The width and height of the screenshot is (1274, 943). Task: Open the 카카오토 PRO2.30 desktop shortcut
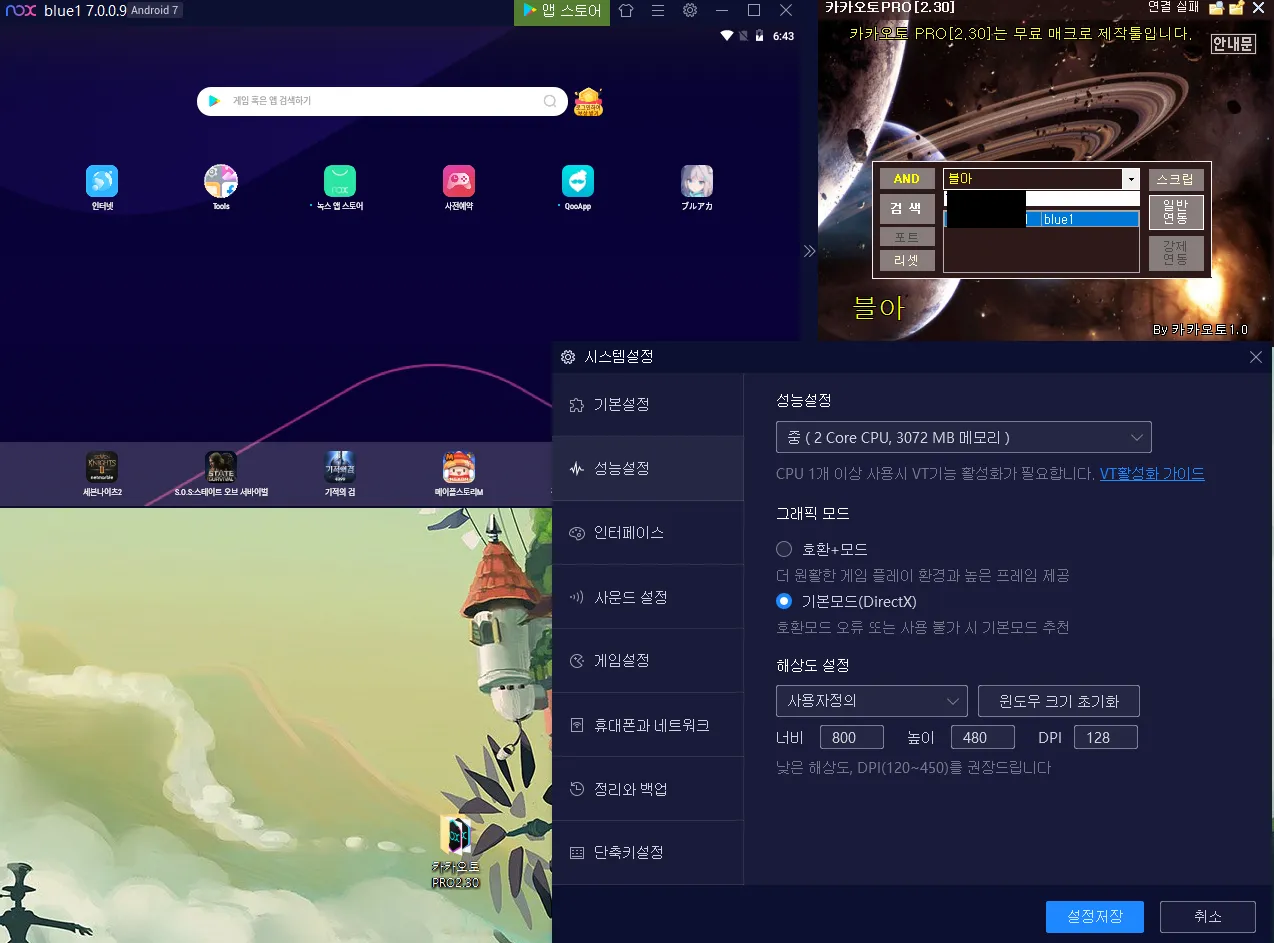pos(456,836)
